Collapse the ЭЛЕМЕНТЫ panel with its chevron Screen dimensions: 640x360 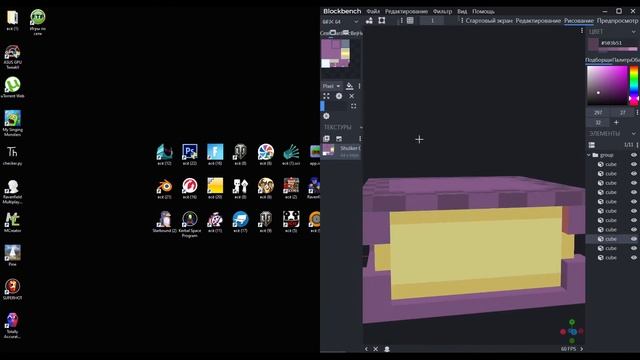point(633,133)
